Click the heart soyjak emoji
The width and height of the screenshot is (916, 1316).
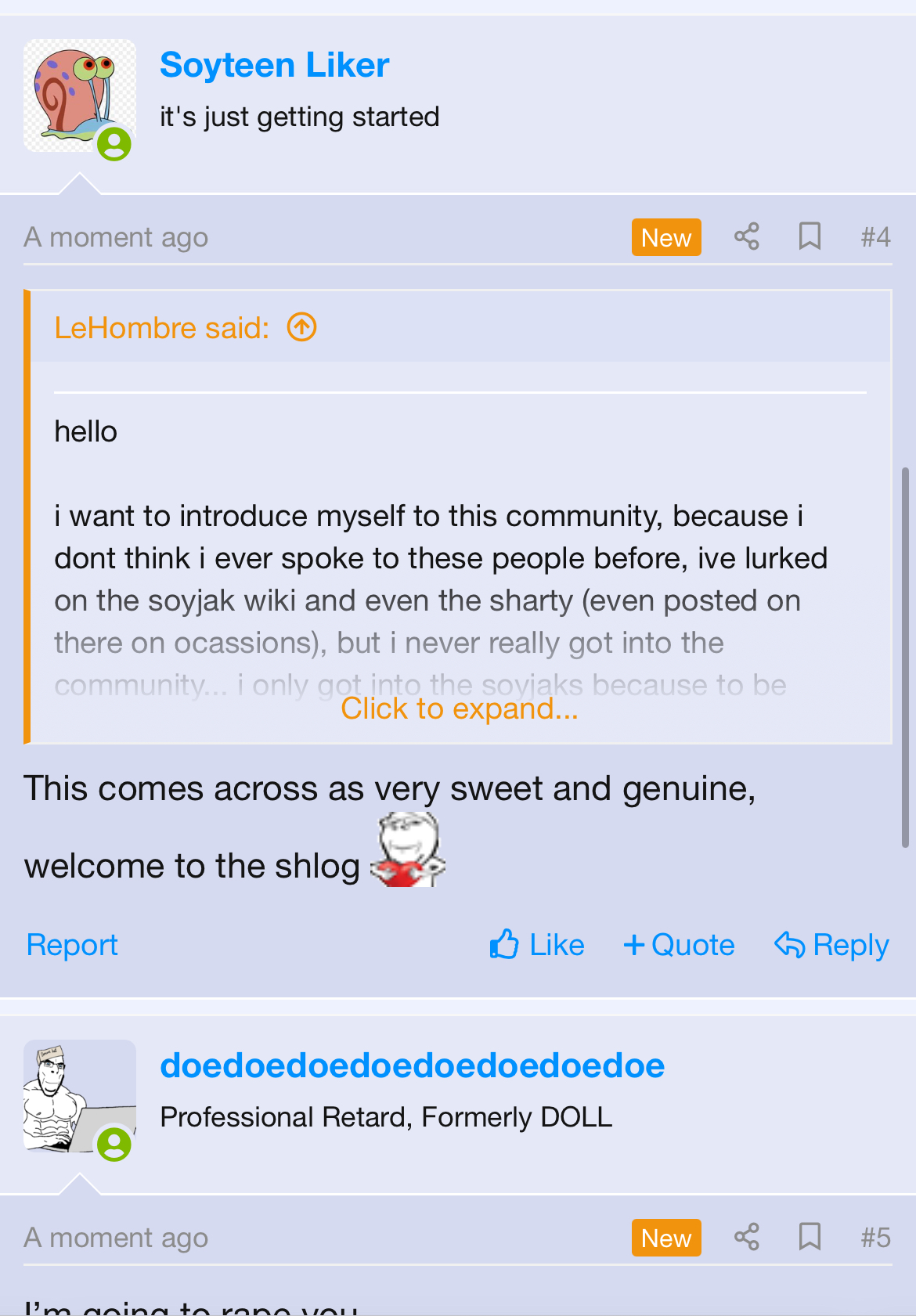click(x=408, y=849)
